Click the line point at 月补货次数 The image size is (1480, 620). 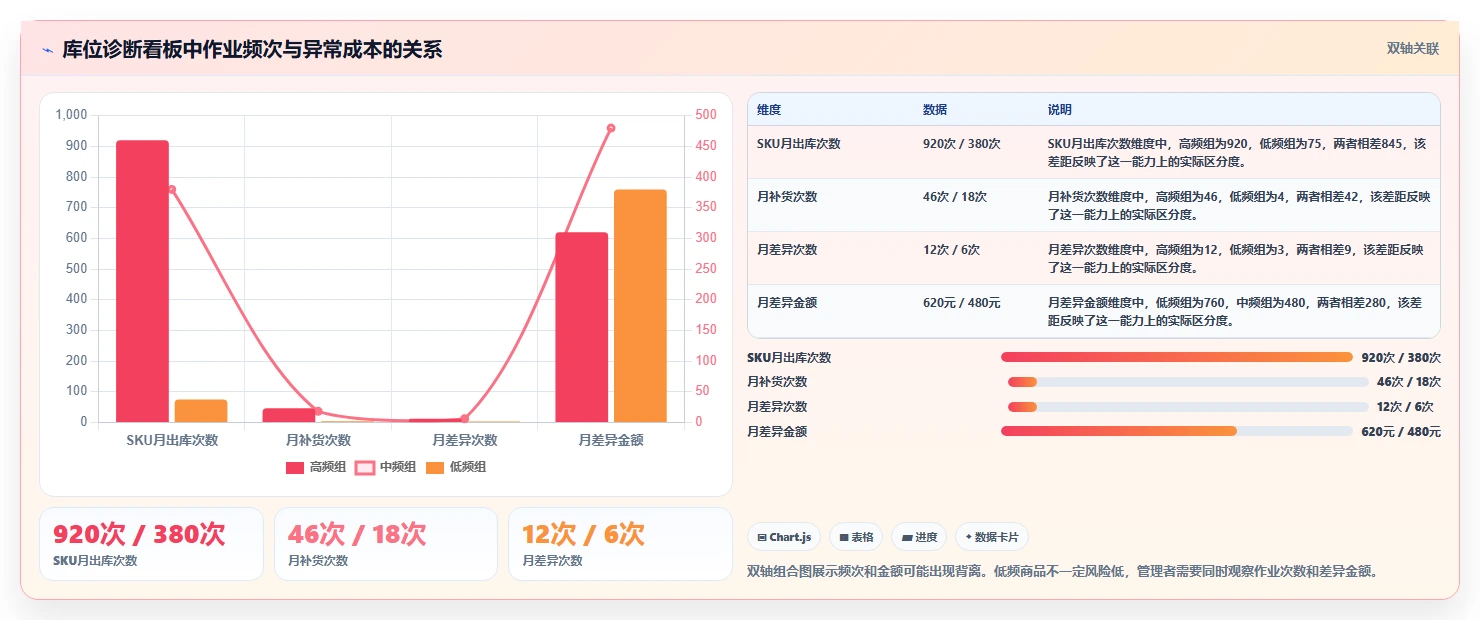point(318,411)
